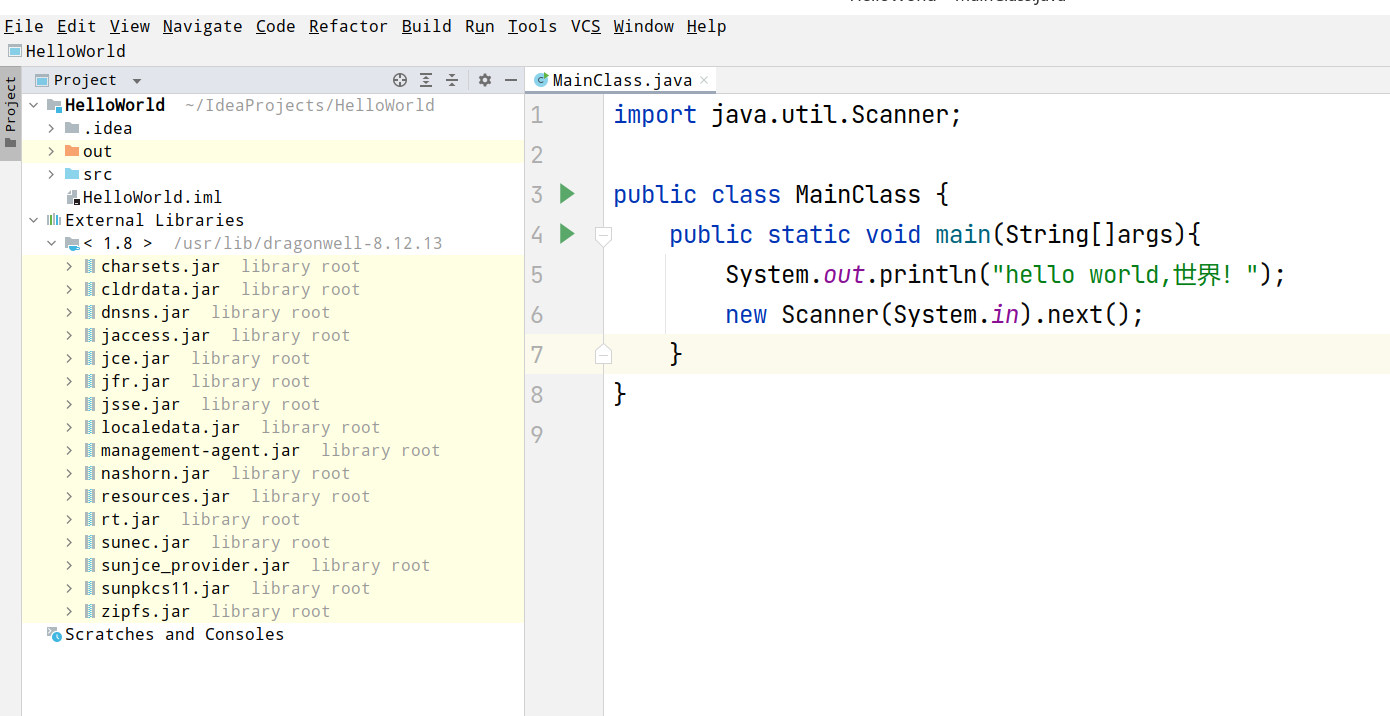Select the MainClass.java editor tab
This screenshot has width=1390, height=716.
[622, 80]
